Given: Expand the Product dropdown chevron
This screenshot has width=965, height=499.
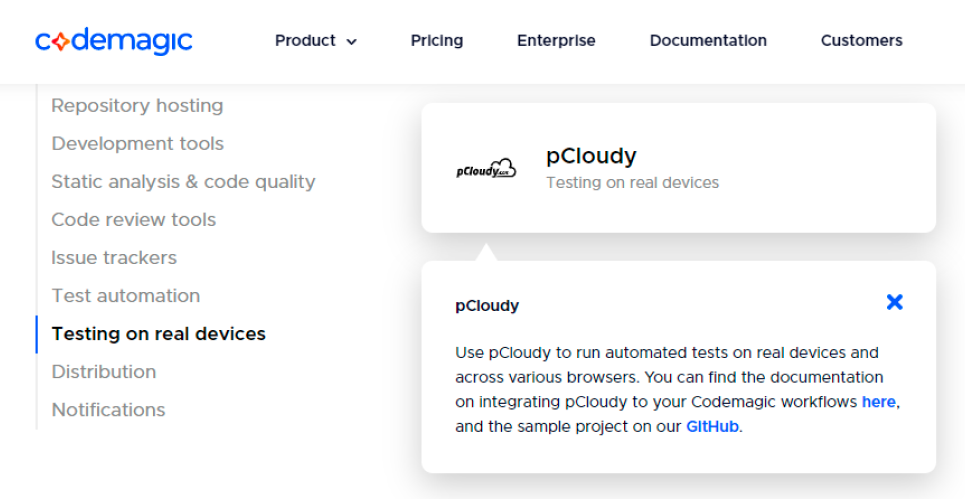Looking at the screenshot, I should (351, 42).
